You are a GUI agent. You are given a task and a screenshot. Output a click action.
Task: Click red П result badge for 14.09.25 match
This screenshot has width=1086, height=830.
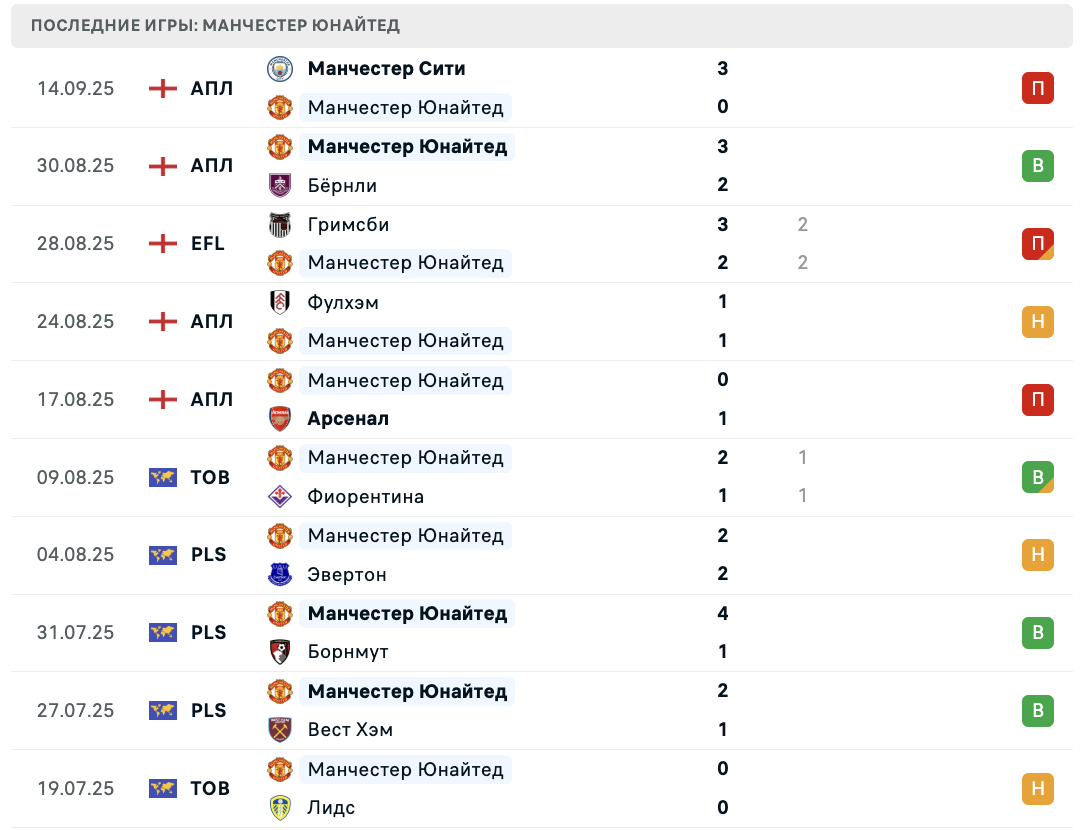pos(1038,88)
